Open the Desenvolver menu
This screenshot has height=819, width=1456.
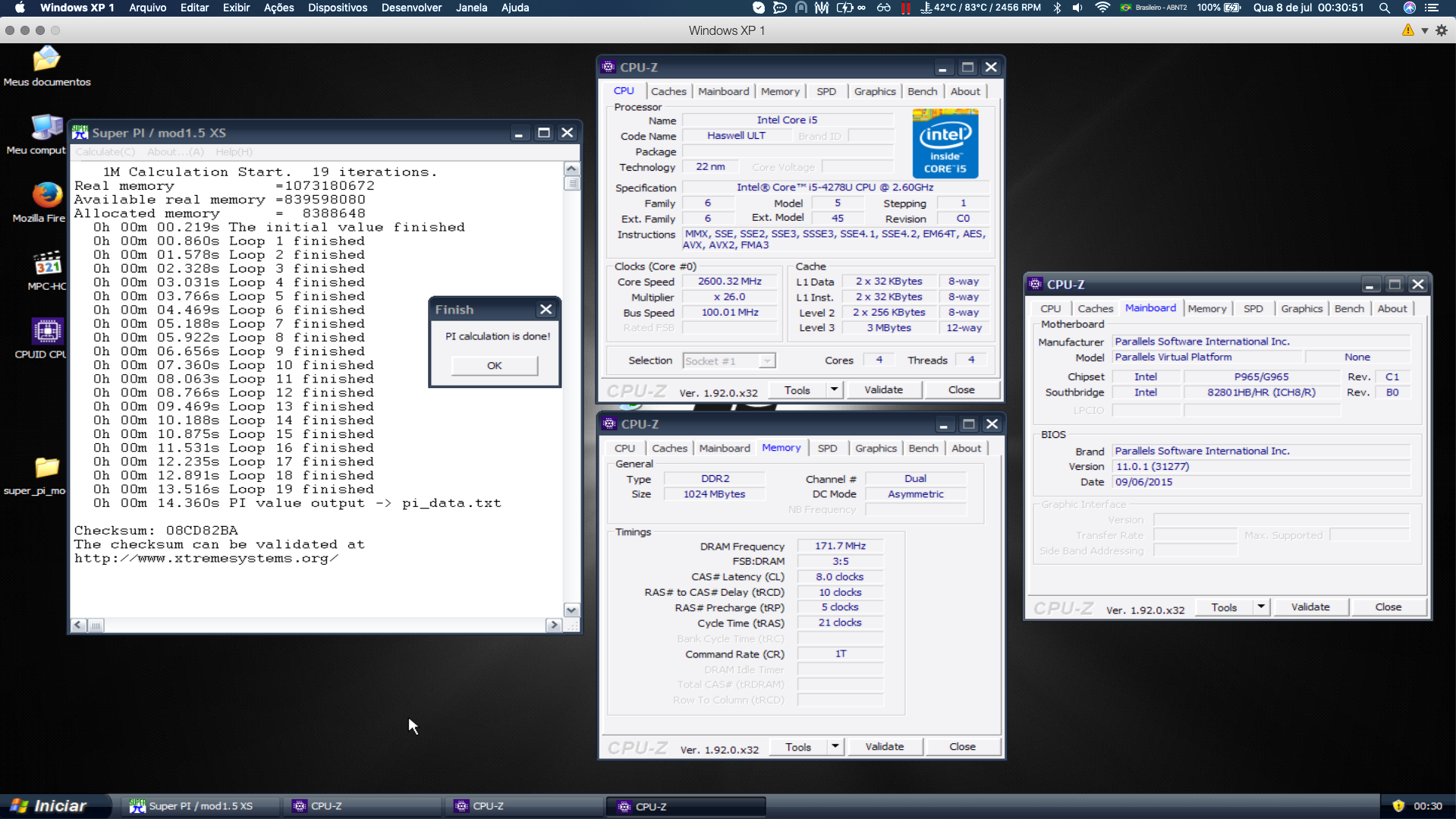tap(411, 8)
